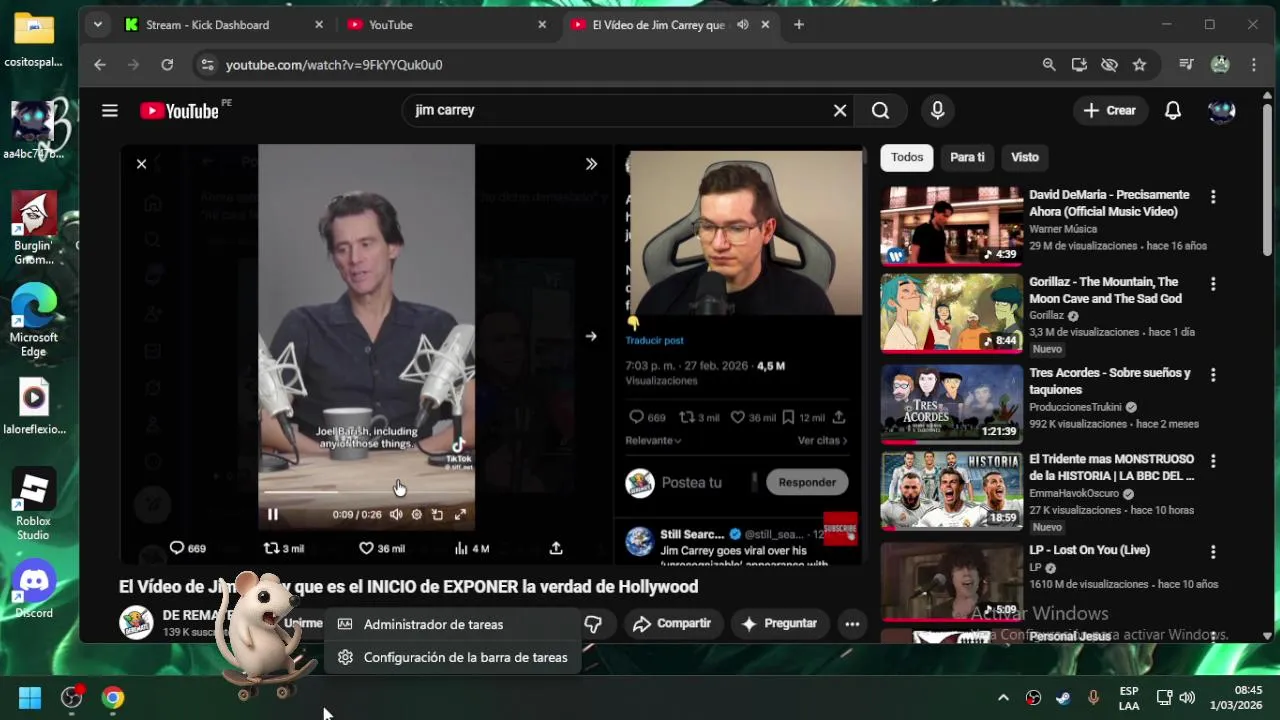Open the DE REMATE channel avatar
1280x720 pixels.
136,622
